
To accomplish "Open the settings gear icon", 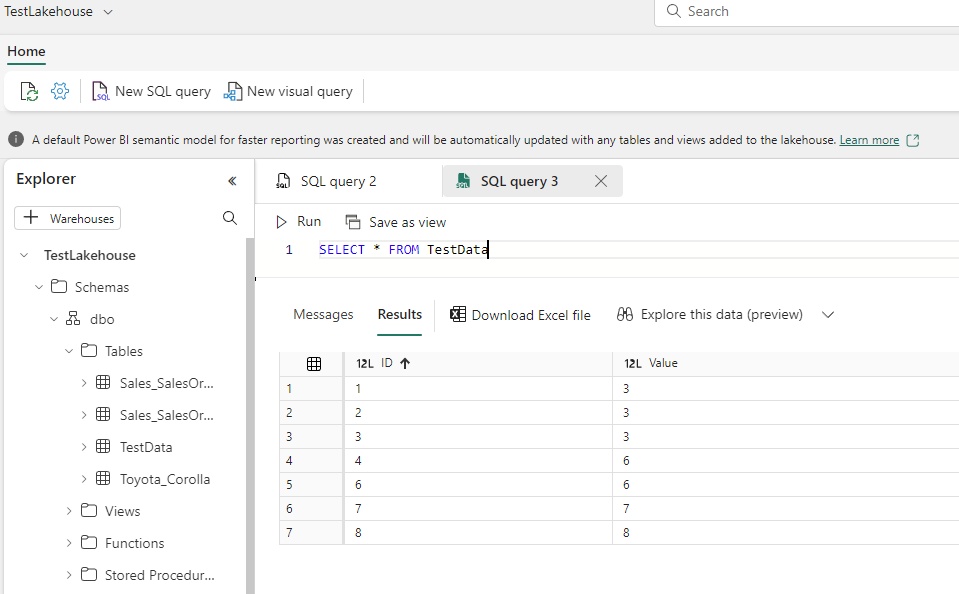I will (x=60, y=91).
